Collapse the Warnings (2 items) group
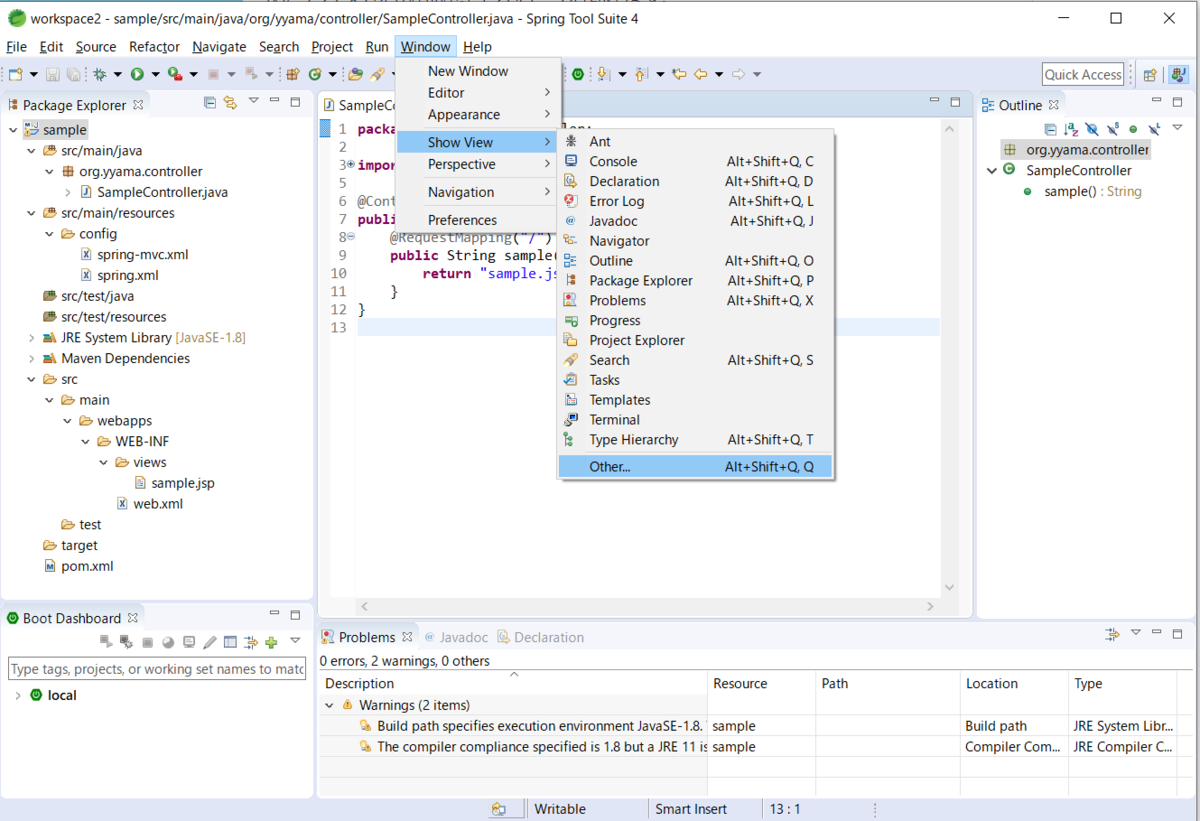Screen dimensions: 1200x821 330,705
